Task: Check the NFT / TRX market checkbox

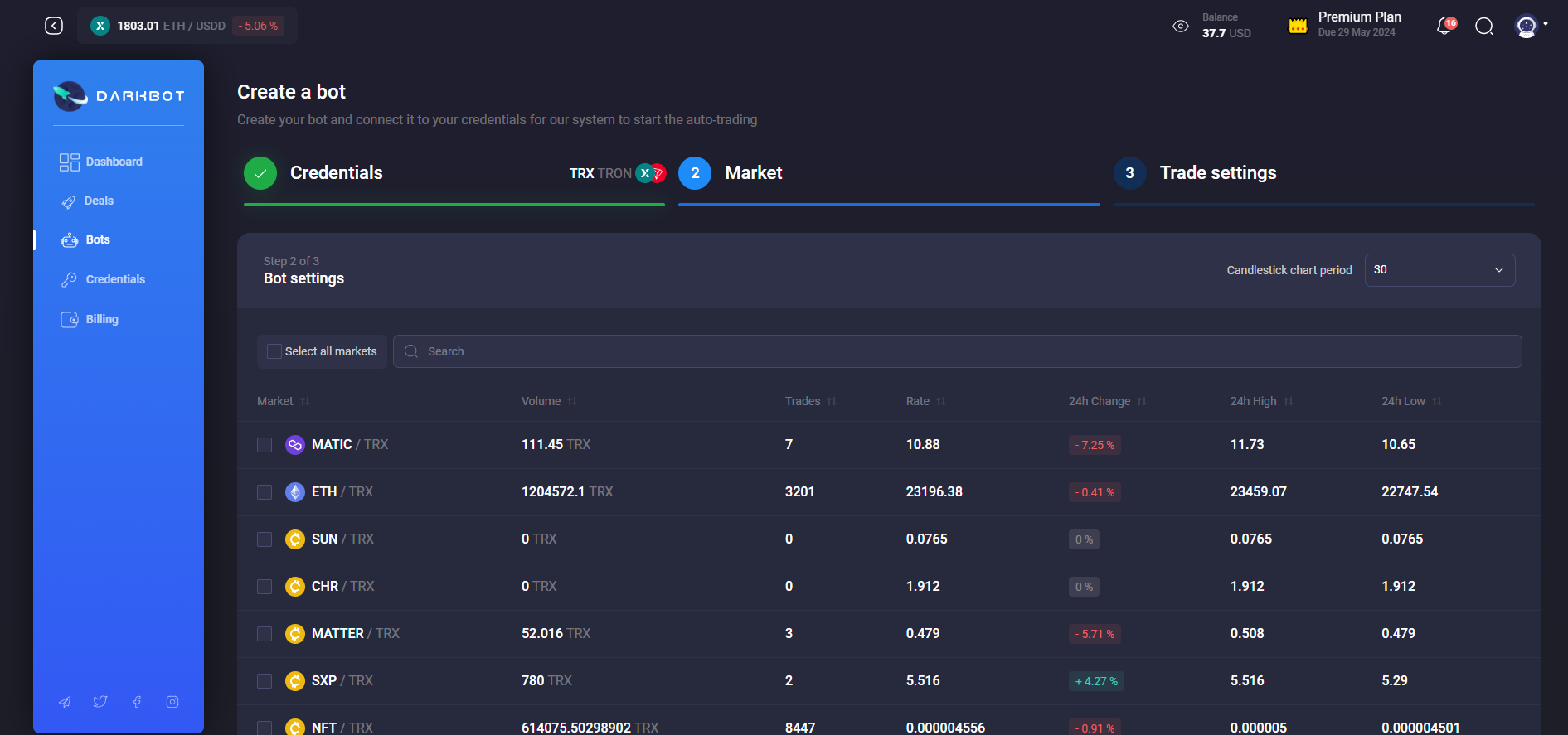Action: pyautogui.click(x=265, y=728)
